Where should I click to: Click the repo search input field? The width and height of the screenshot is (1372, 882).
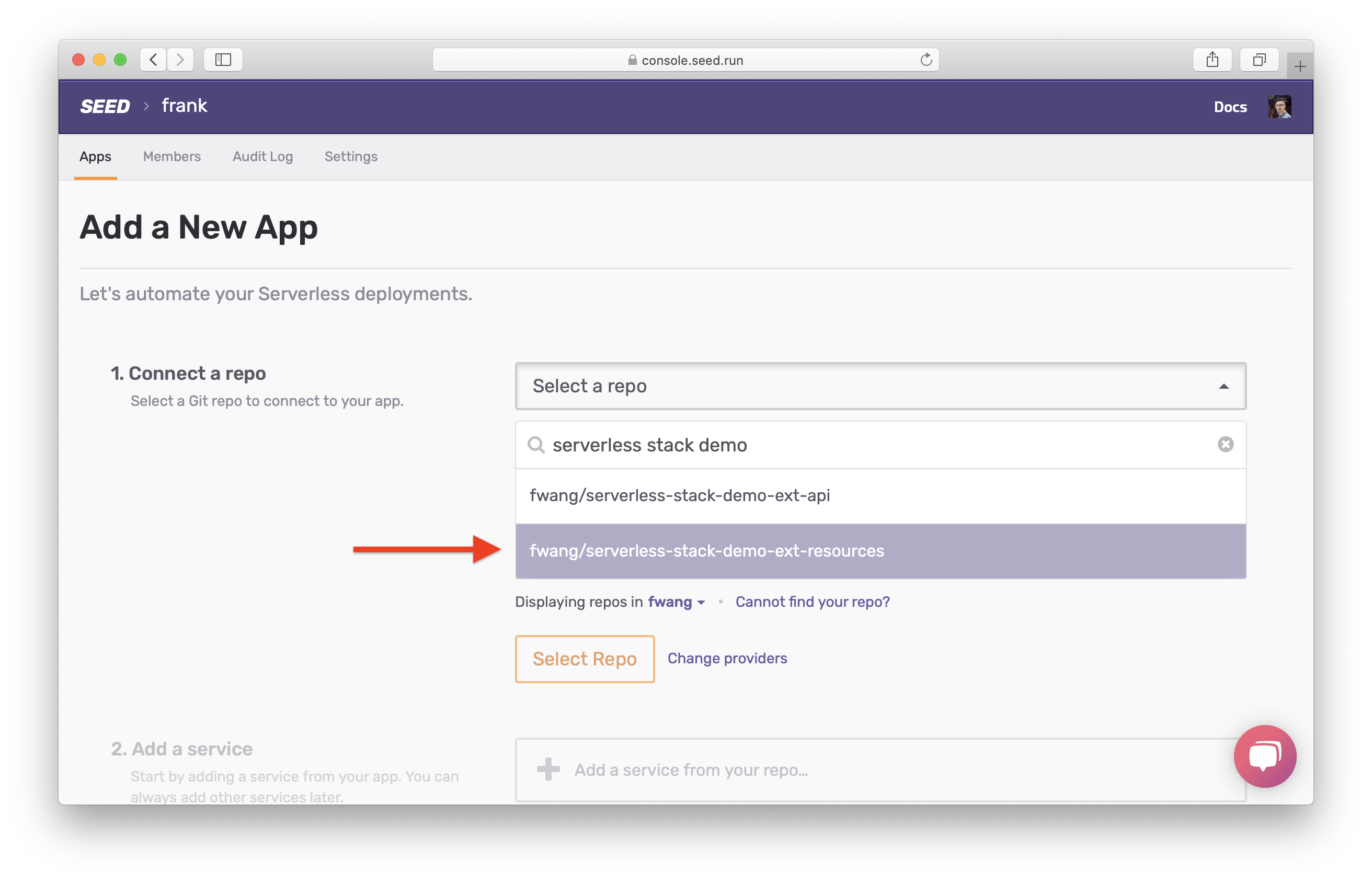881,445
